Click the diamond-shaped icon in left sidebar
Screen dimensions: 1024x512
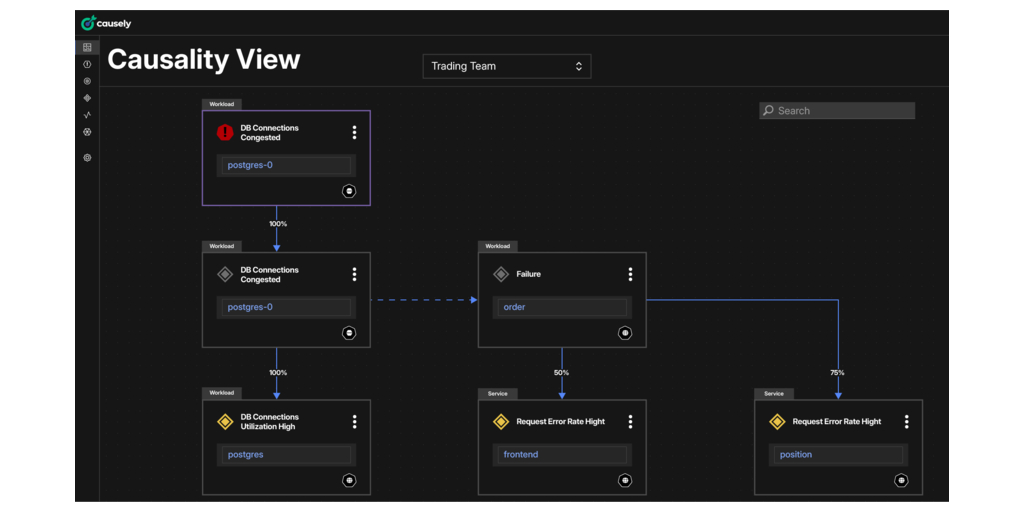(x=87, y=98)
